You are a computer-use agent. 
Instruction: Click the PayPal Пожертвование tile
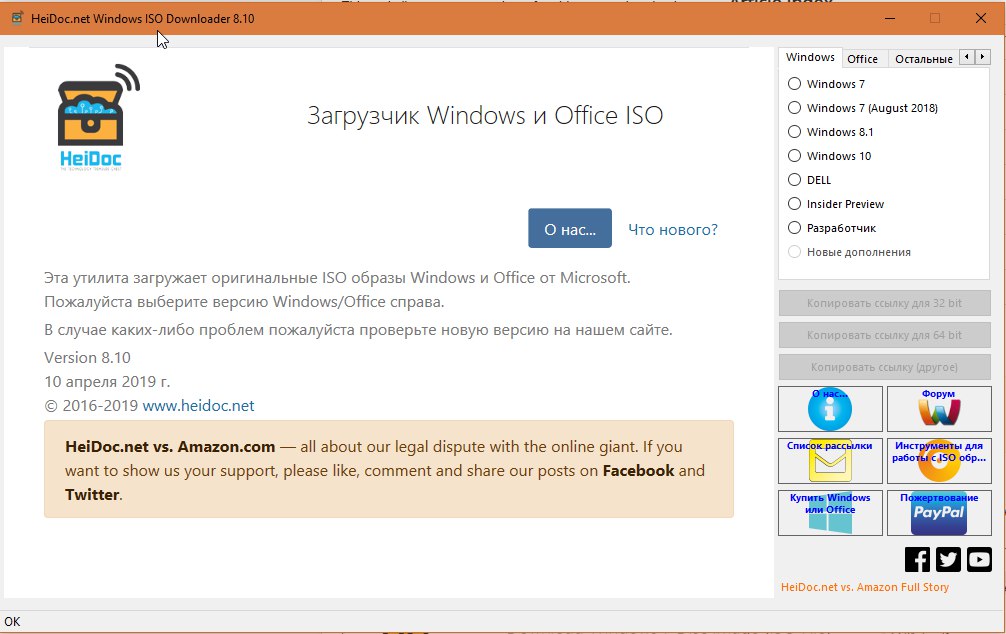coord(939,513)
